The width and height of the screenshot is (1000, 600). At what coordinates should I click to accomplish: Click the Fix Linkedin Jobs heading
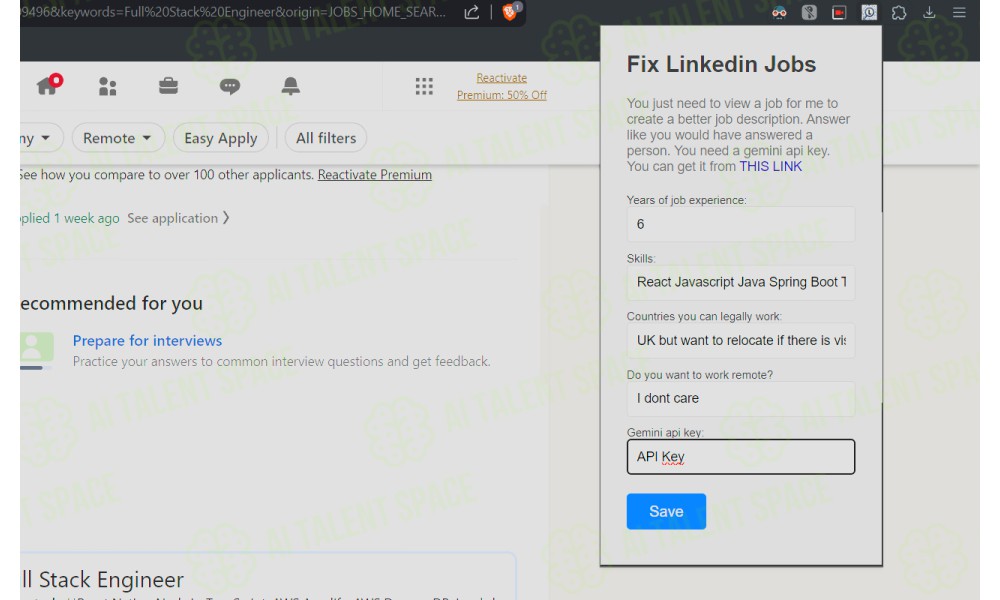(x=721, y=64)
